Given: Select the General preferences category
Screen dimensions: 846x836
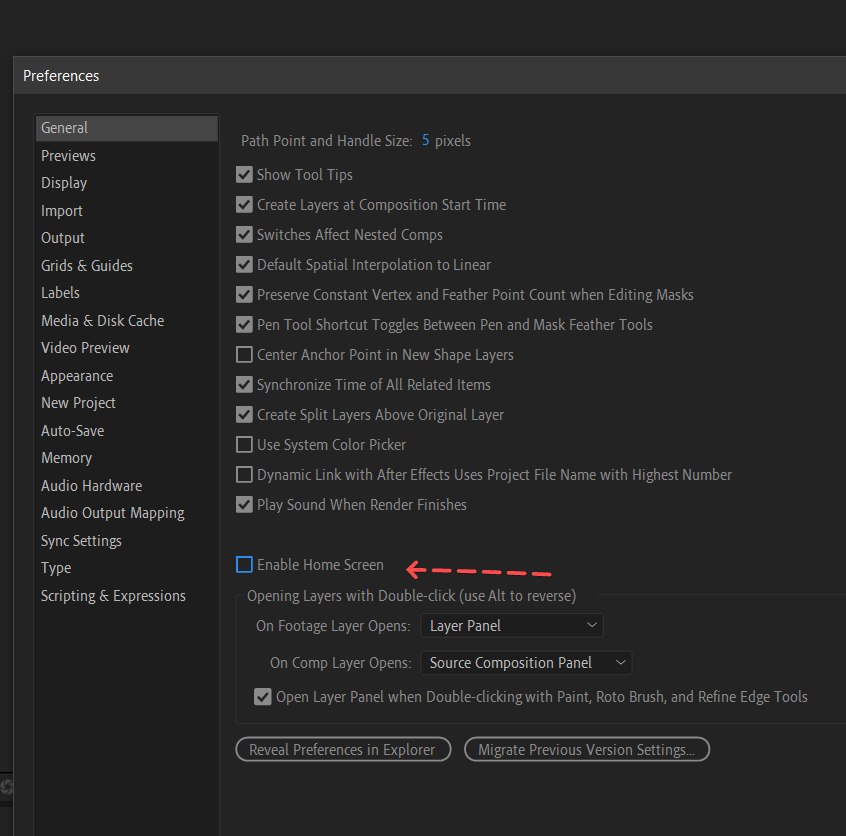Looking at the screenshot, I should tap(127, 128).
